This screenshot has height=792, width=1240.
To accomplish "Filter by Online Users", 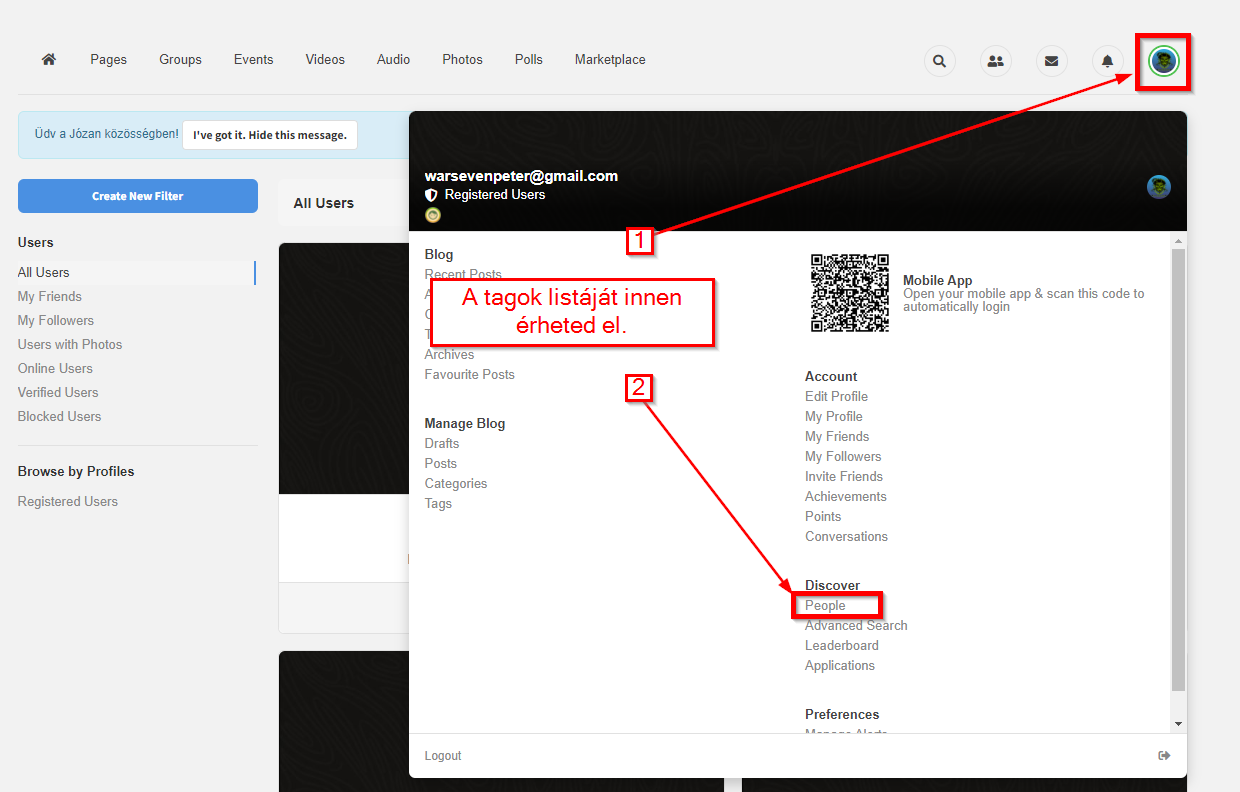I will (55, 369).
